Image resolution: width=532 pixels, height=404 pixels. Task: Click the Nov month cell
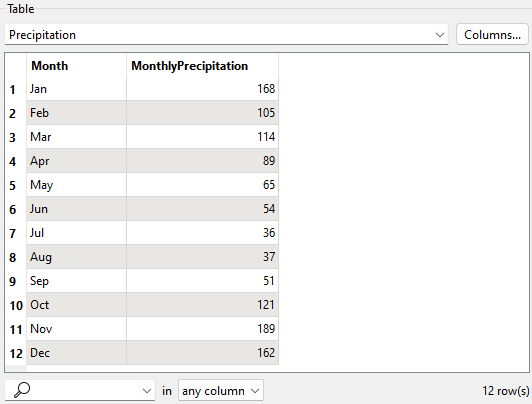76,329
